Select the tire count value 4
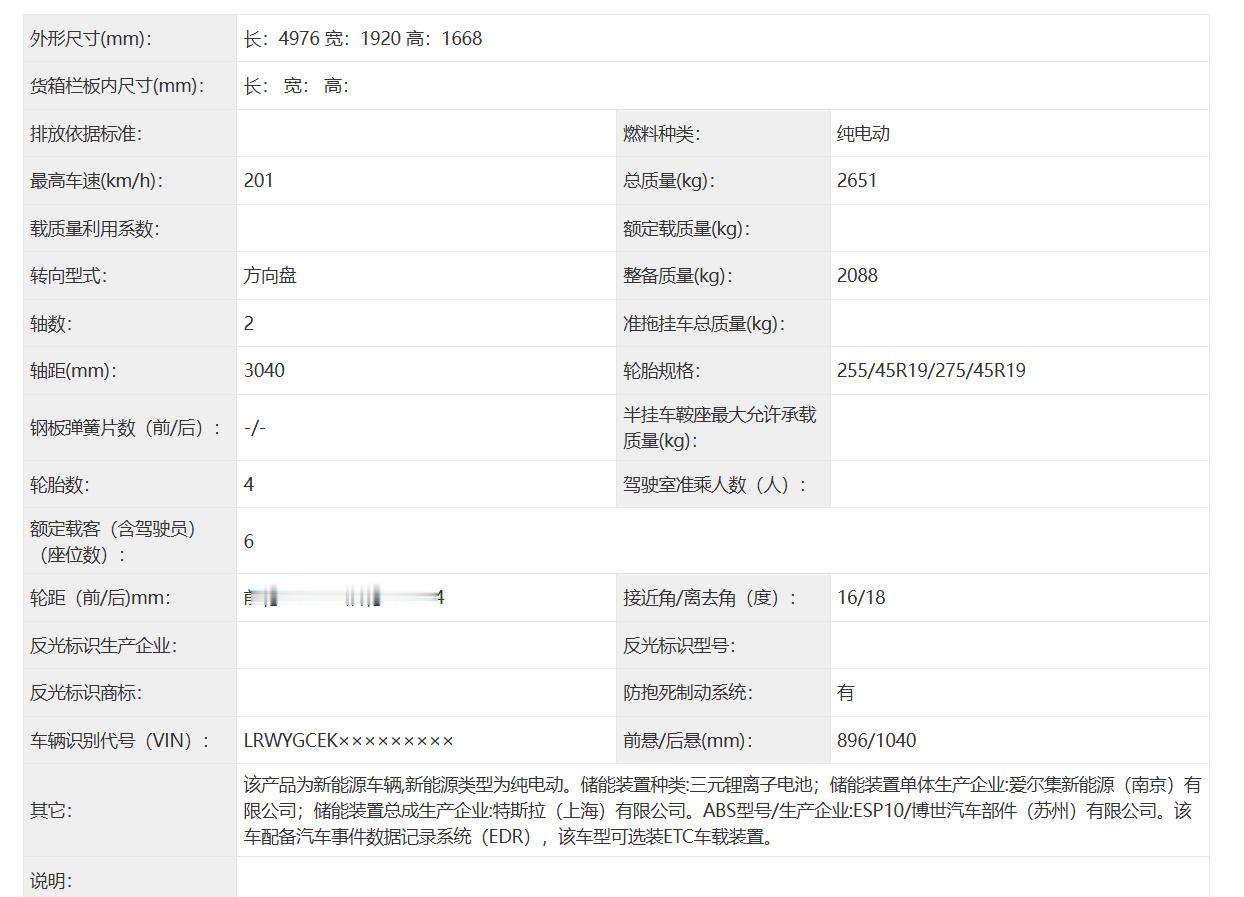Image resolution: width=1244 pixels, height=897 pixels. pos(249,485)
